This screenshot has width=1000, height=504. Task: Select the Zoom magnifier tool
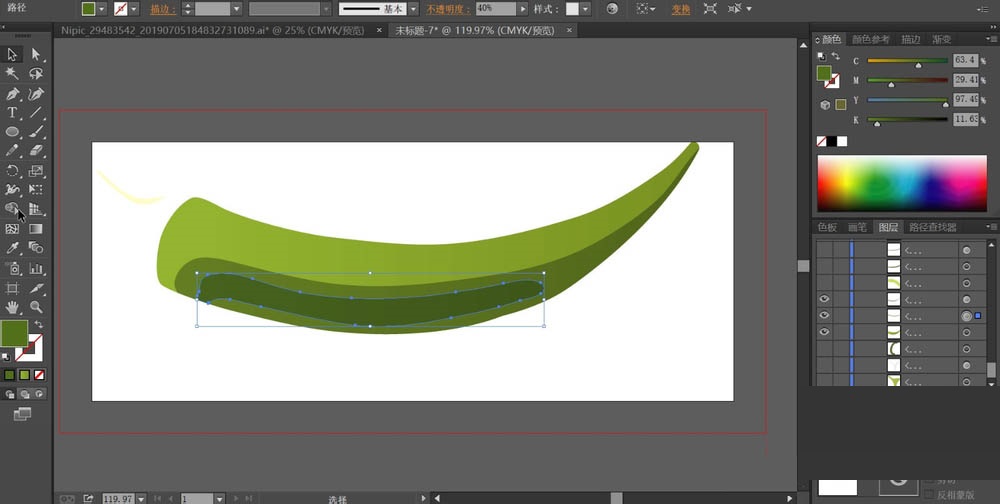[x=36, y=307]
